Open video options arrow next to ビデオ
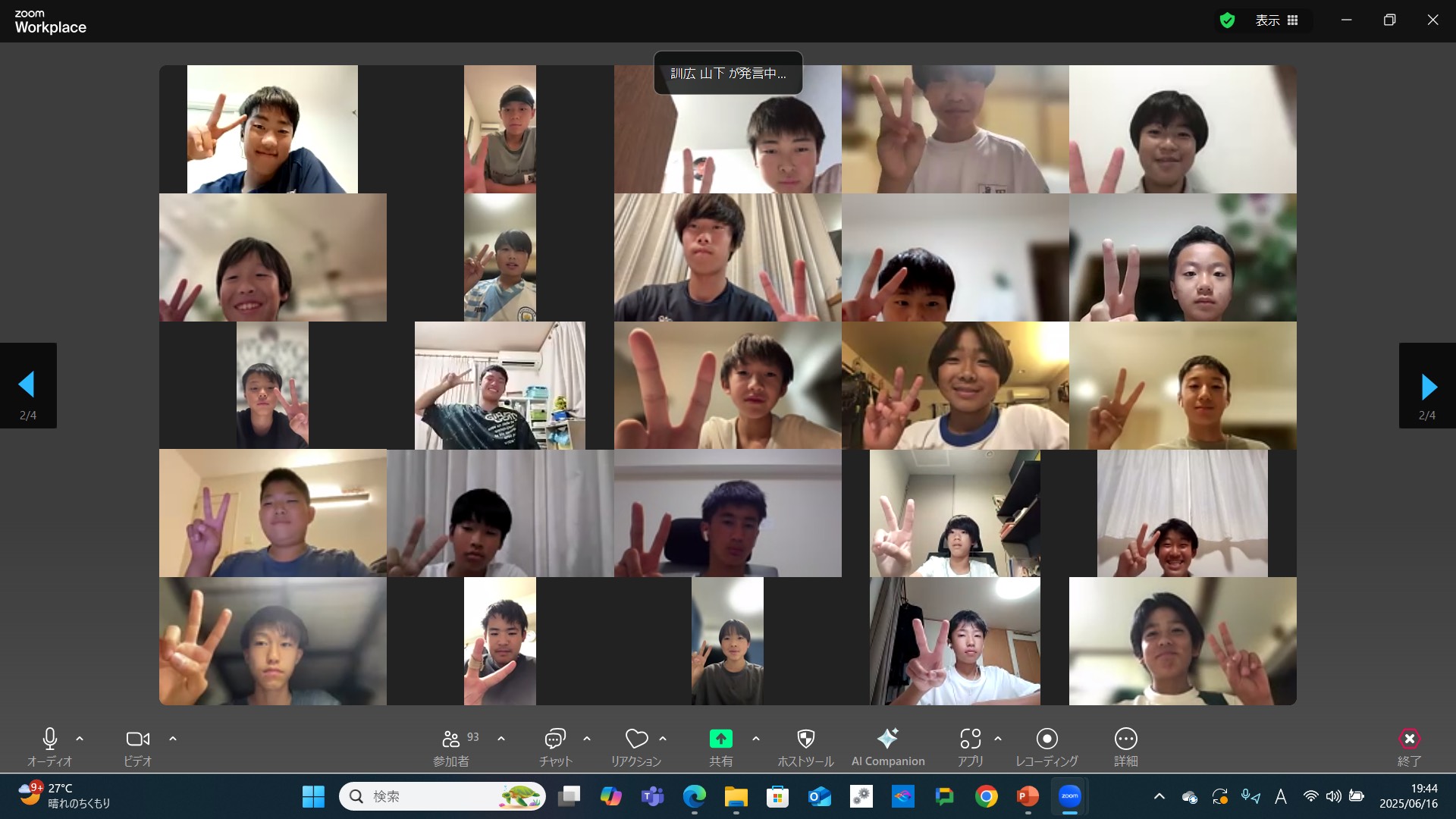The image size is (1456, 819). point(173,739)
